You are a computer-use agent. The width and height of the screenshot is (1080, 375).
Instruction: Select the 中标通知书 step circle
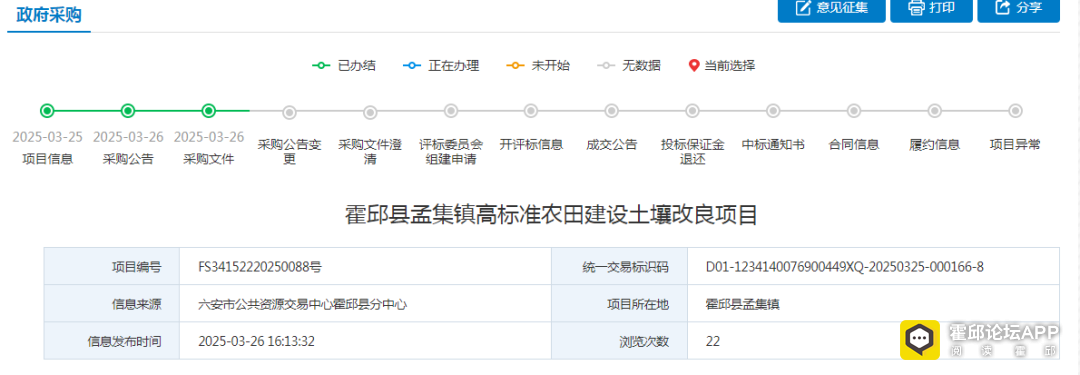(773, 111)
